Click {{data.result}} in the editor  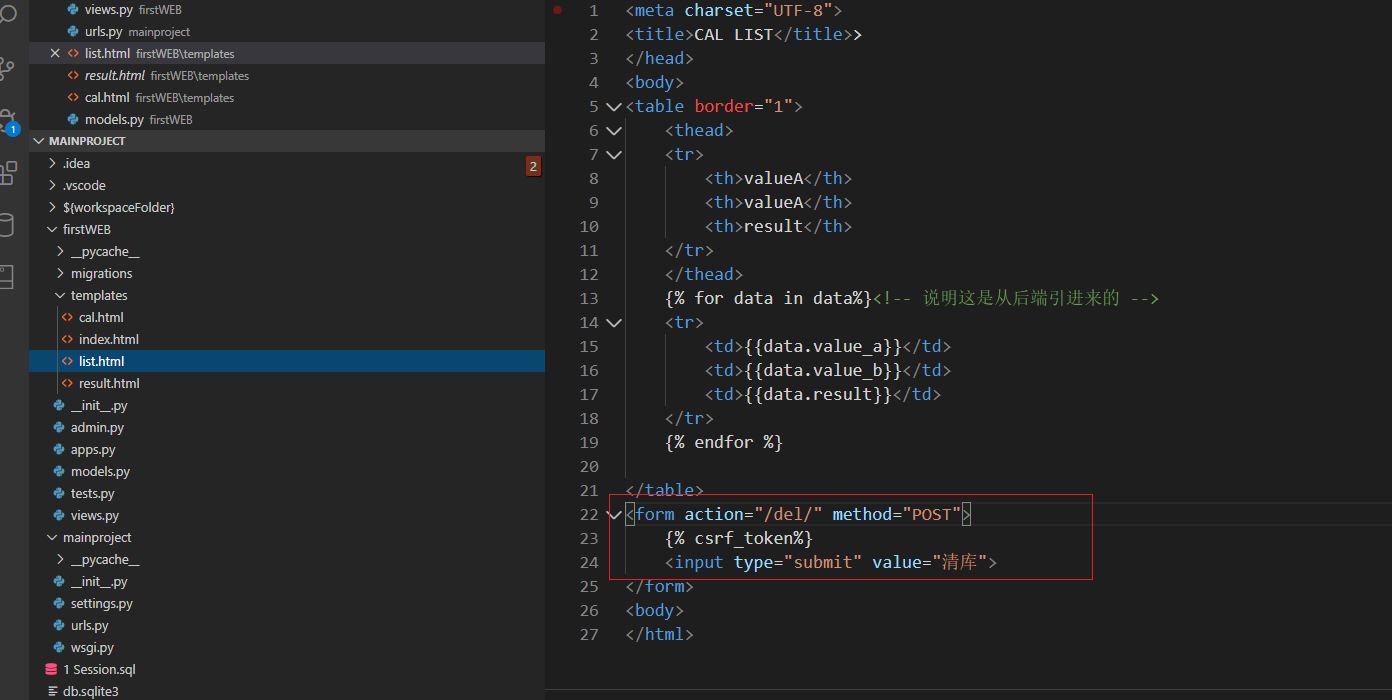point(817,394)
